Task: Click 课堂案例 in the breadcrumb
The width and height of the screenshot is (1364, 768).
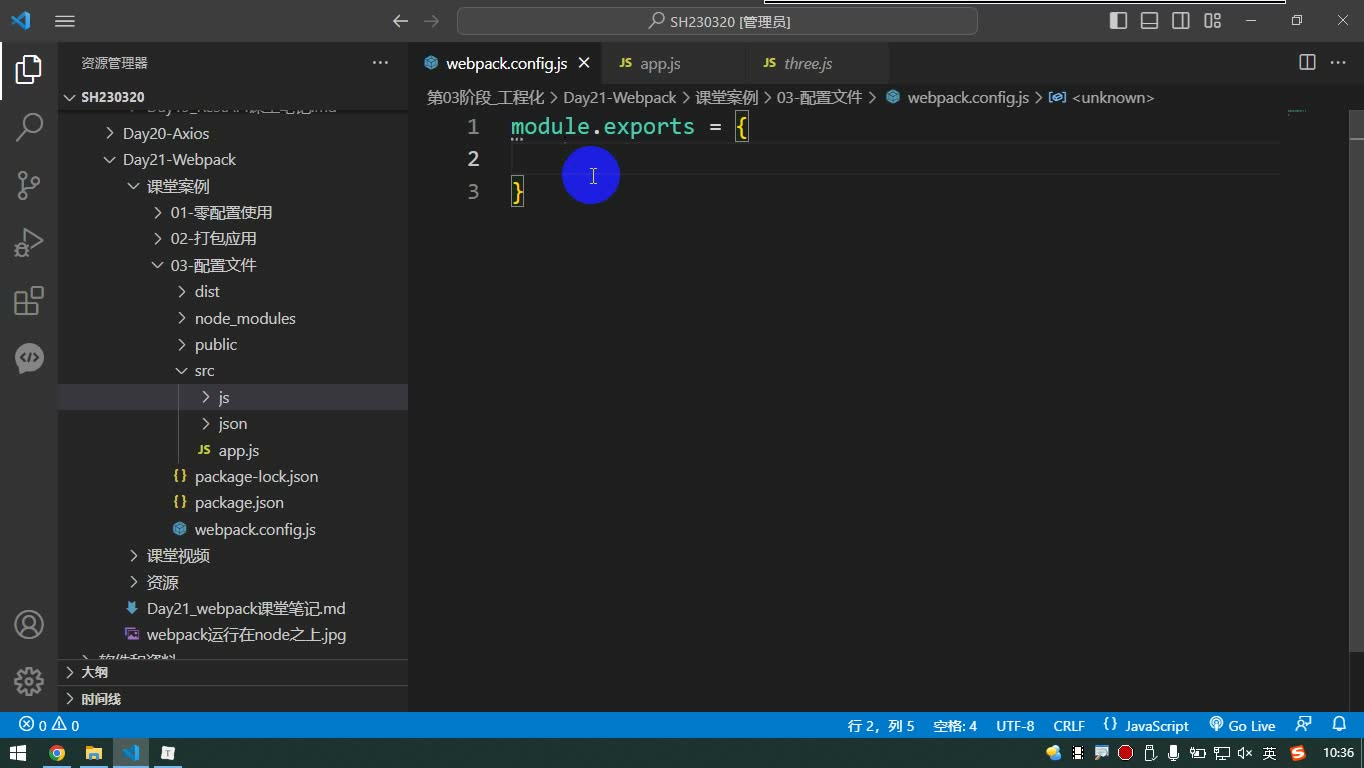Action: (727, 97)
